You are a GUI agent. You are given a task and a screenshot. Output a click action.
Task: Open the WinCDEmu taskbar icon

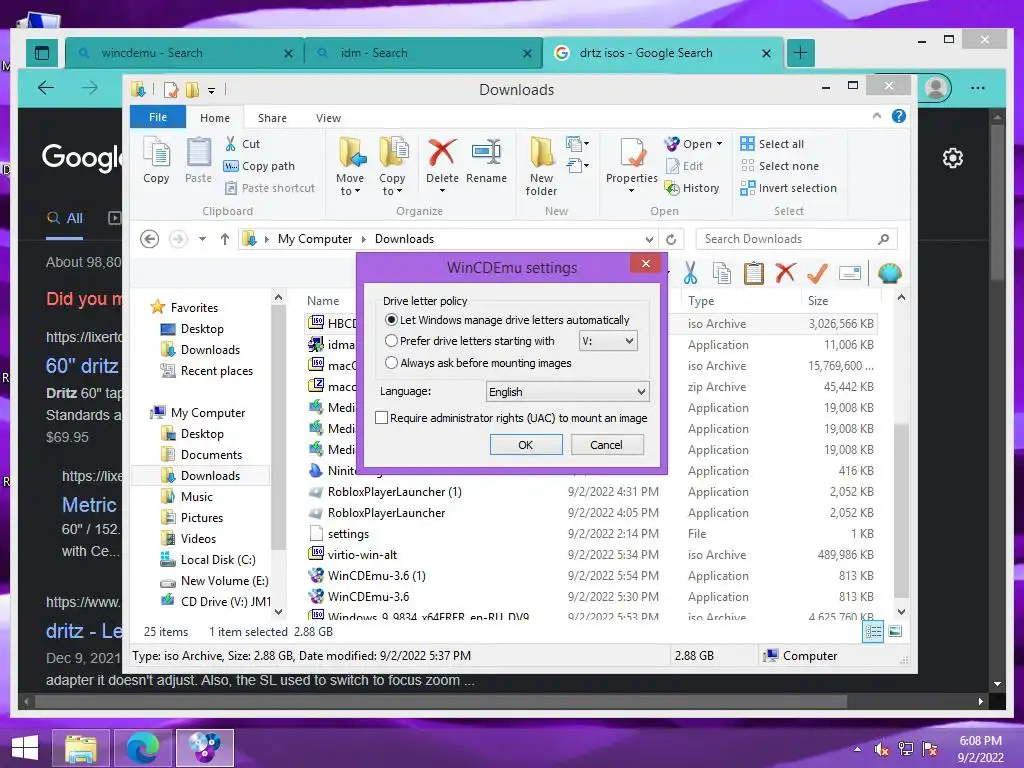tap(204, 748)
